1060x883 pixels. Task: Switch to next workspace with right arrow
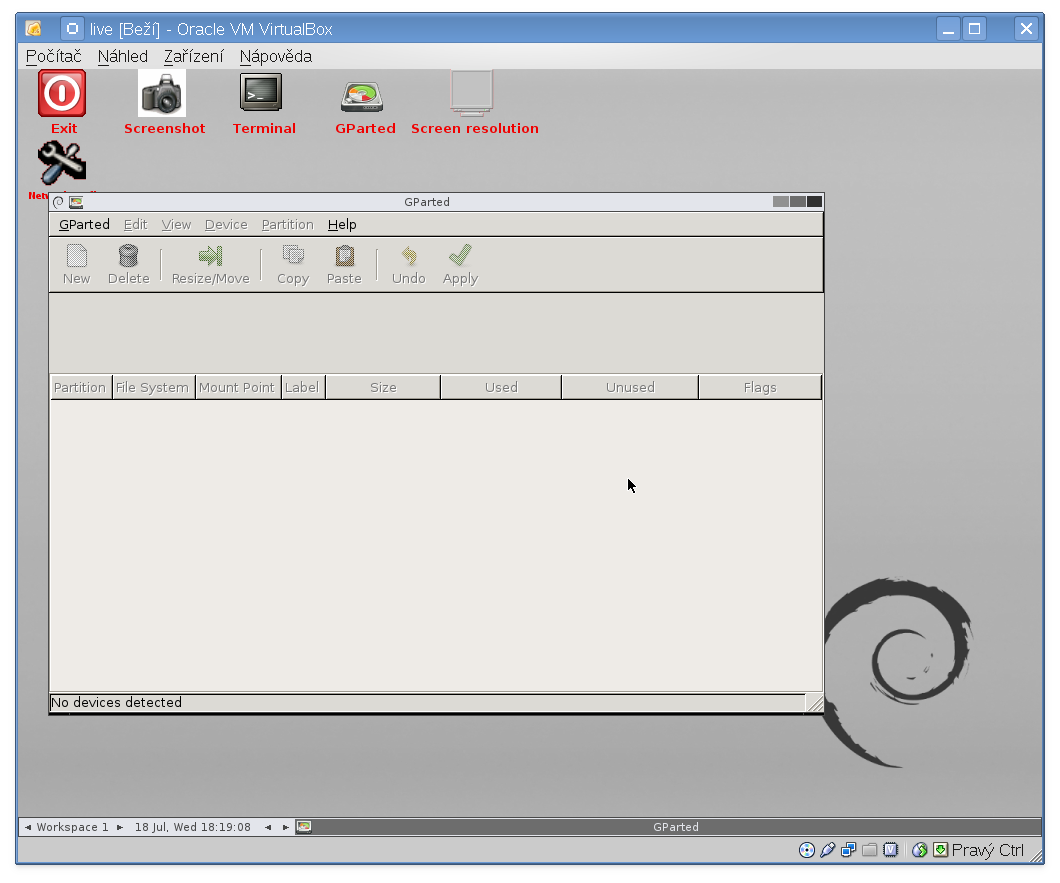pyautogui.click(x=120, y=828)
